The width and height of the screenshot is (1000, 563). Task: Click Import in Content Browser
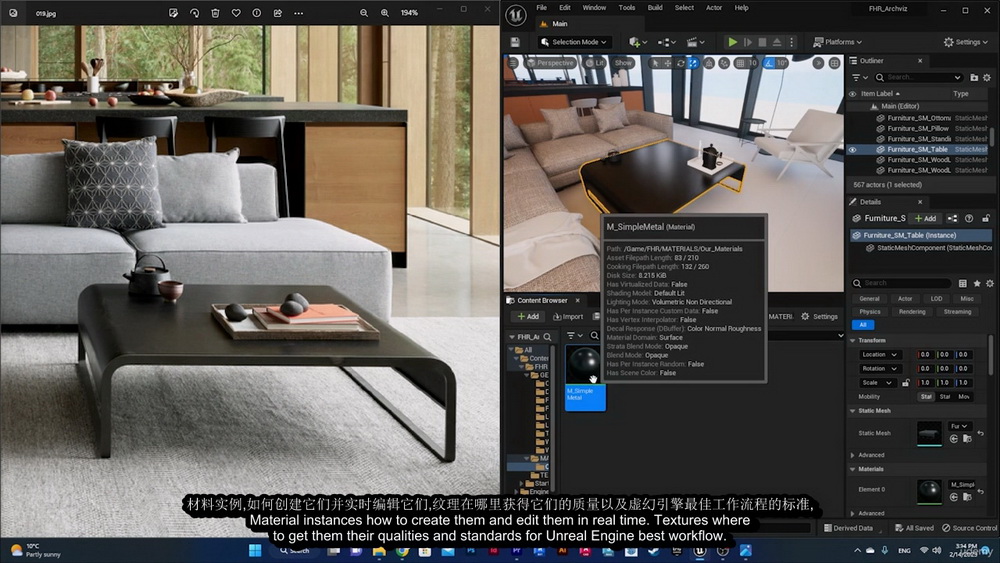pyautogui.click(x=568, y=316)
